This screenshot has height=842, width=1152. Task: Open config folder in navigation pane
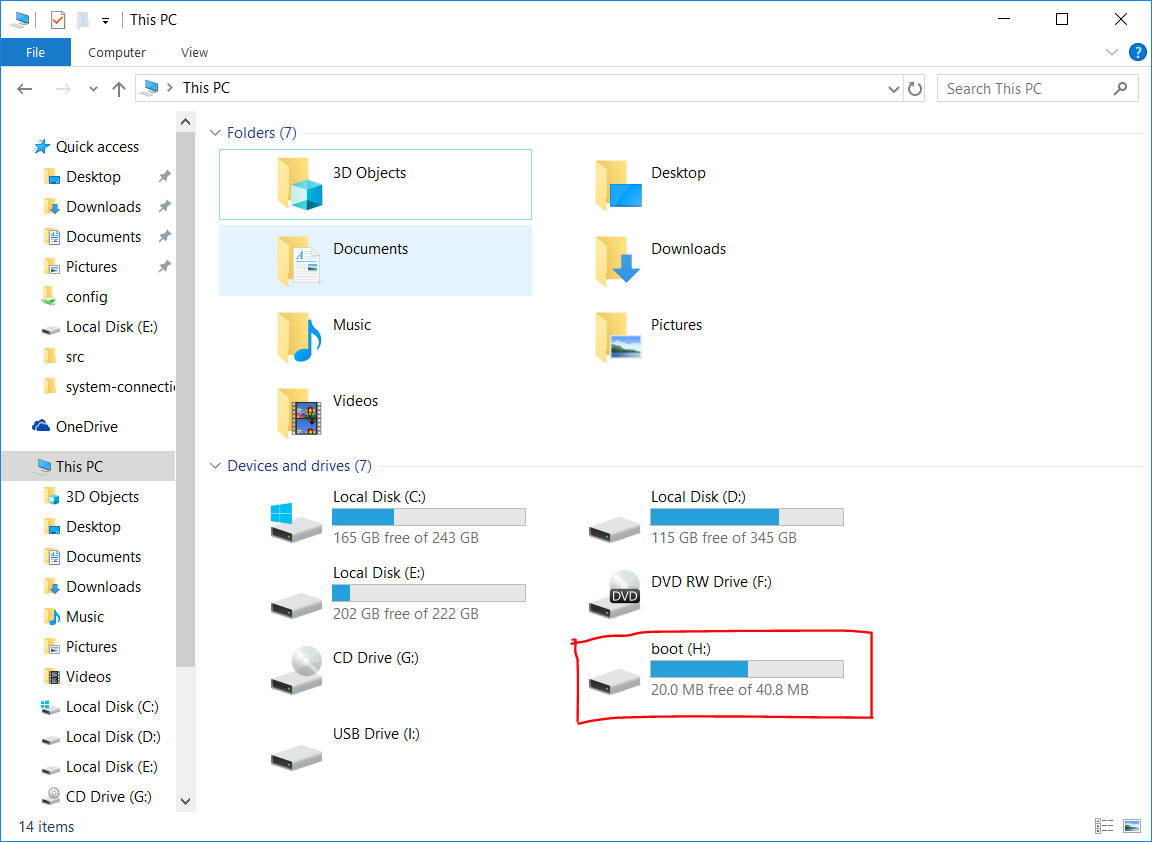click(x=87, y=297)
